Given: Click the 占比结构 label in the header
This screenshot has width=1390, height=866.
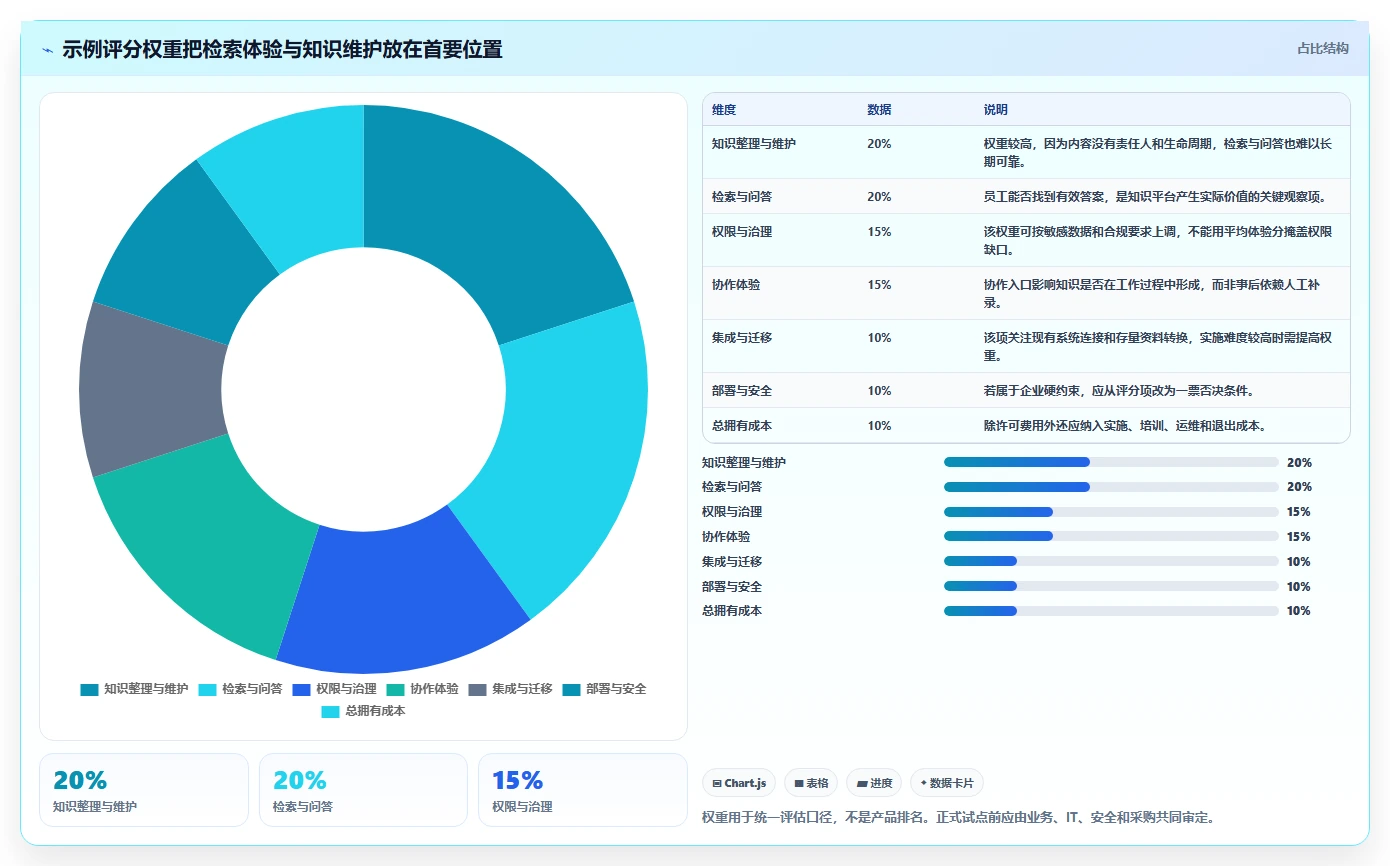Looking at the screenshot, I should pos(1322,48).
